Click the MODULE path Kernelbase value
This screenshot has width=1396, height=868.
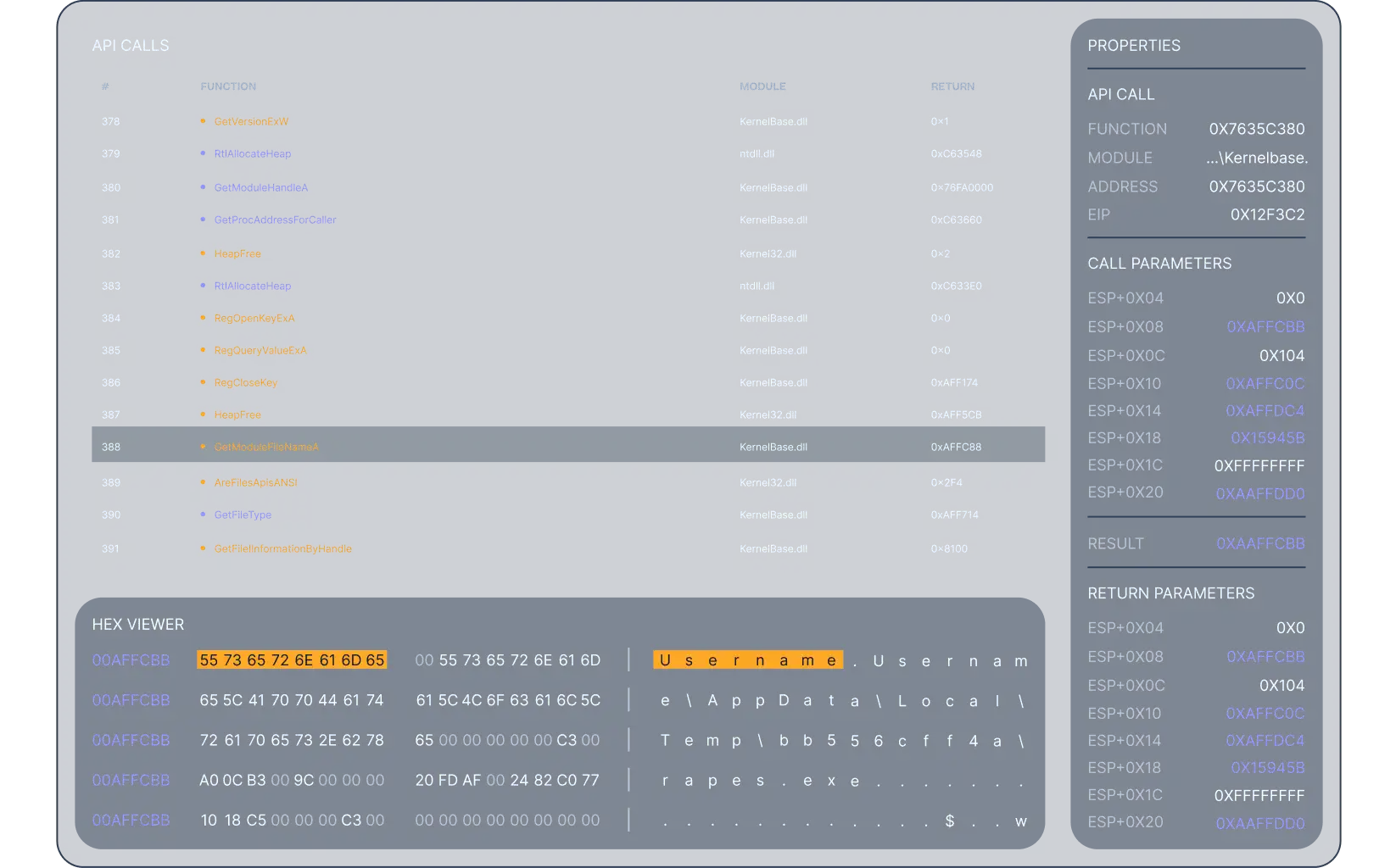pyautogui.click(x=1257, y=158)
